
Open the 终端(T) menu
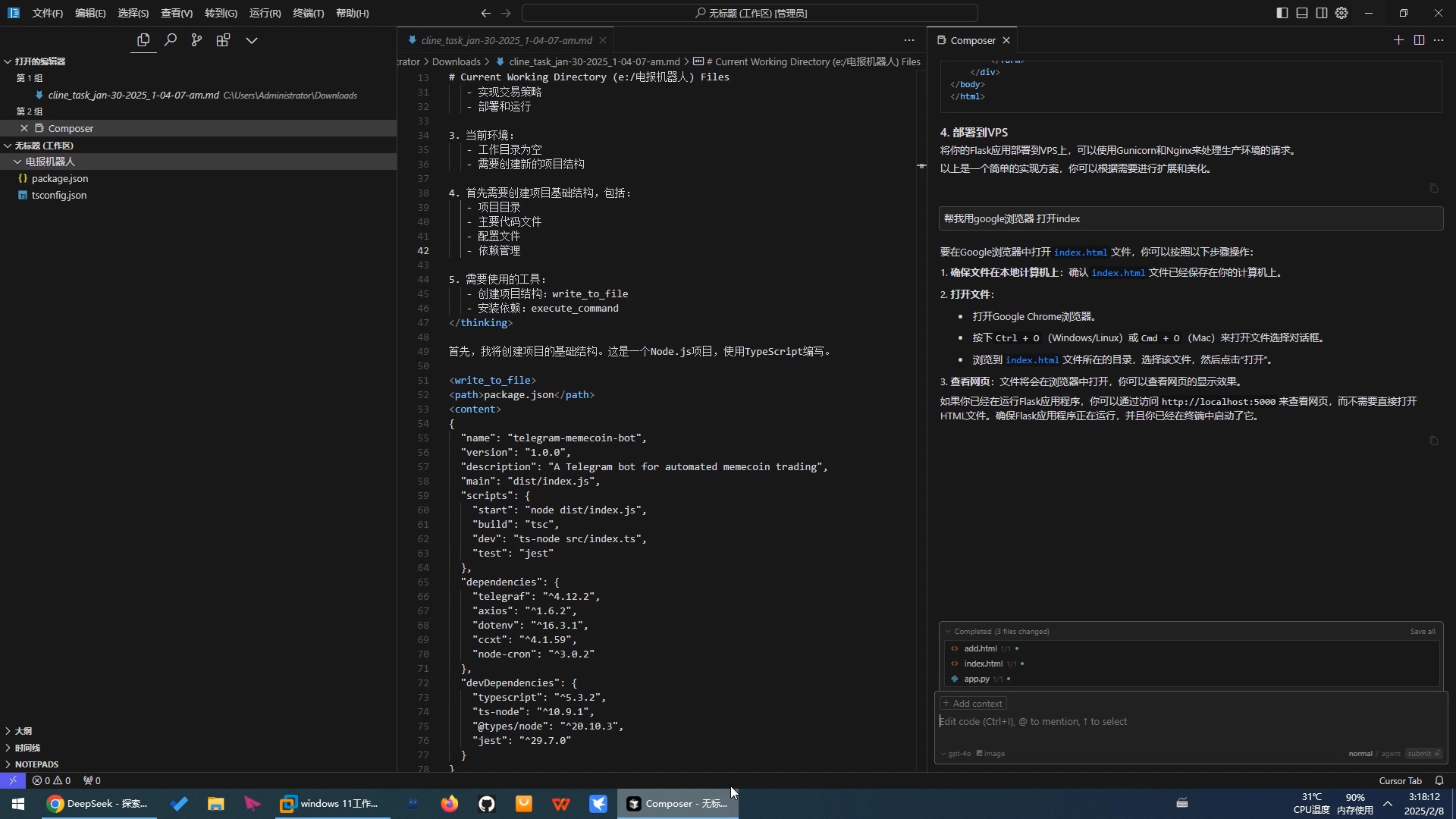coord(308,13)
